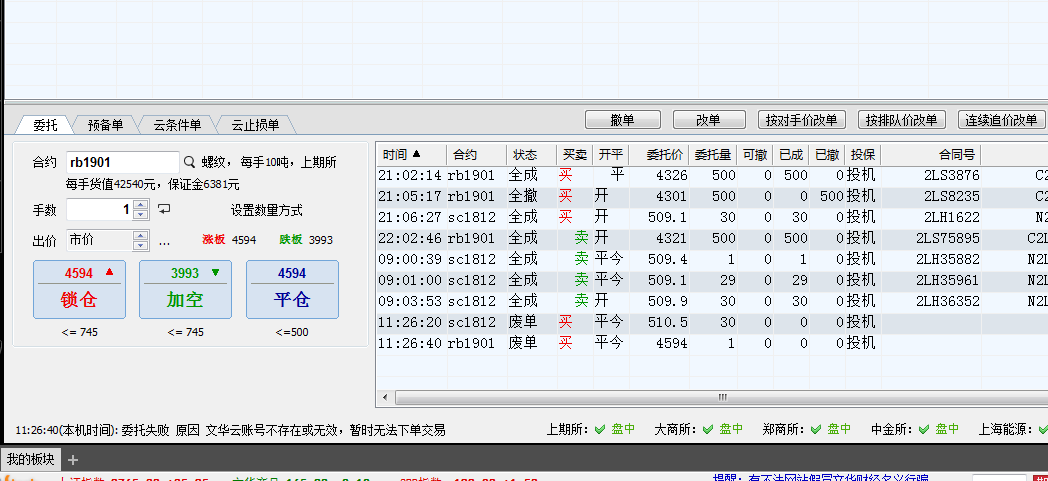Click the 上期所 green check status icon
This screenshot has height=481, width=1048.
[600, 429]
